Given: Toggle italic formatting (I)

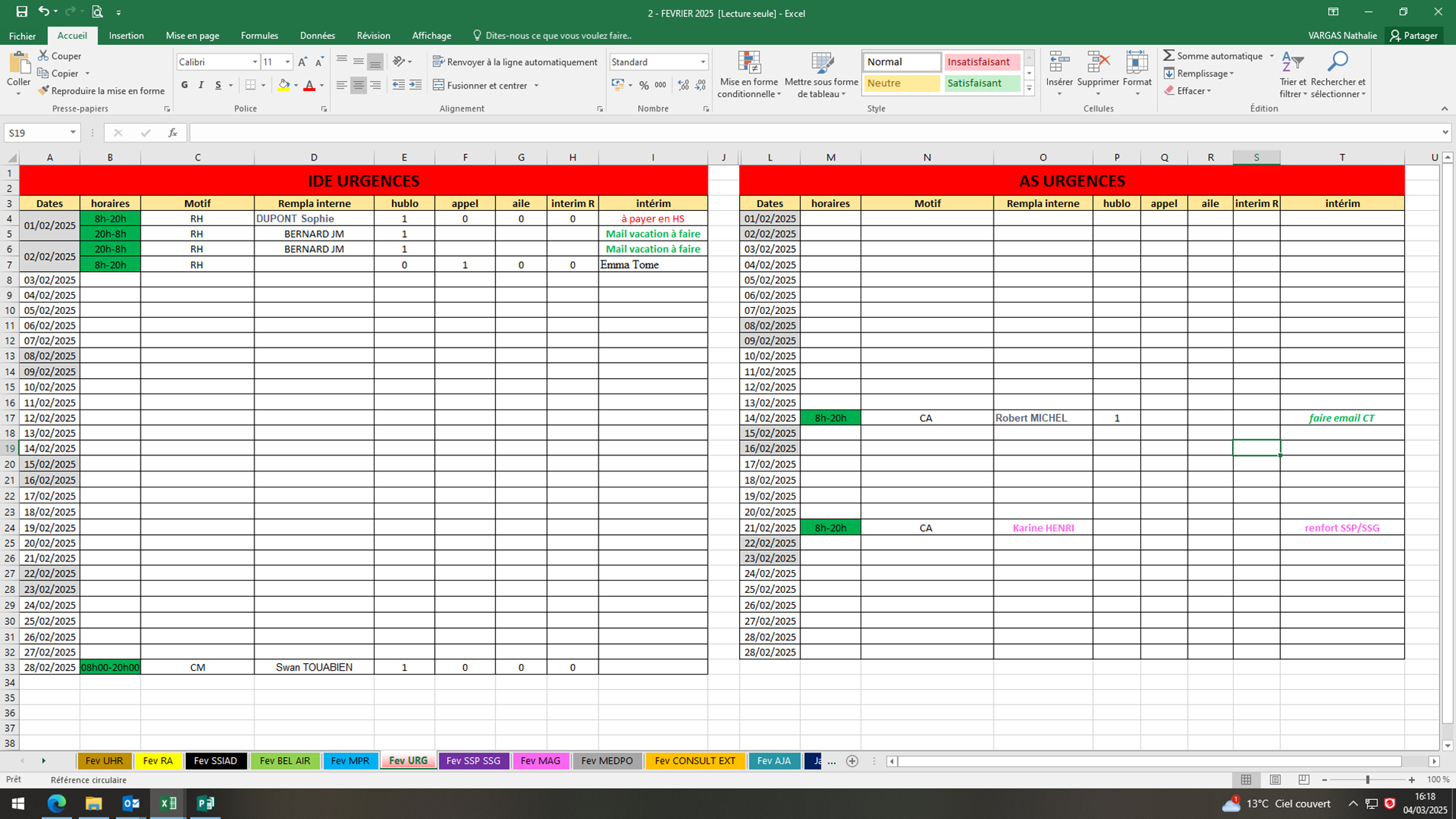Looking at the screenshot, I should tap(201, 86).
